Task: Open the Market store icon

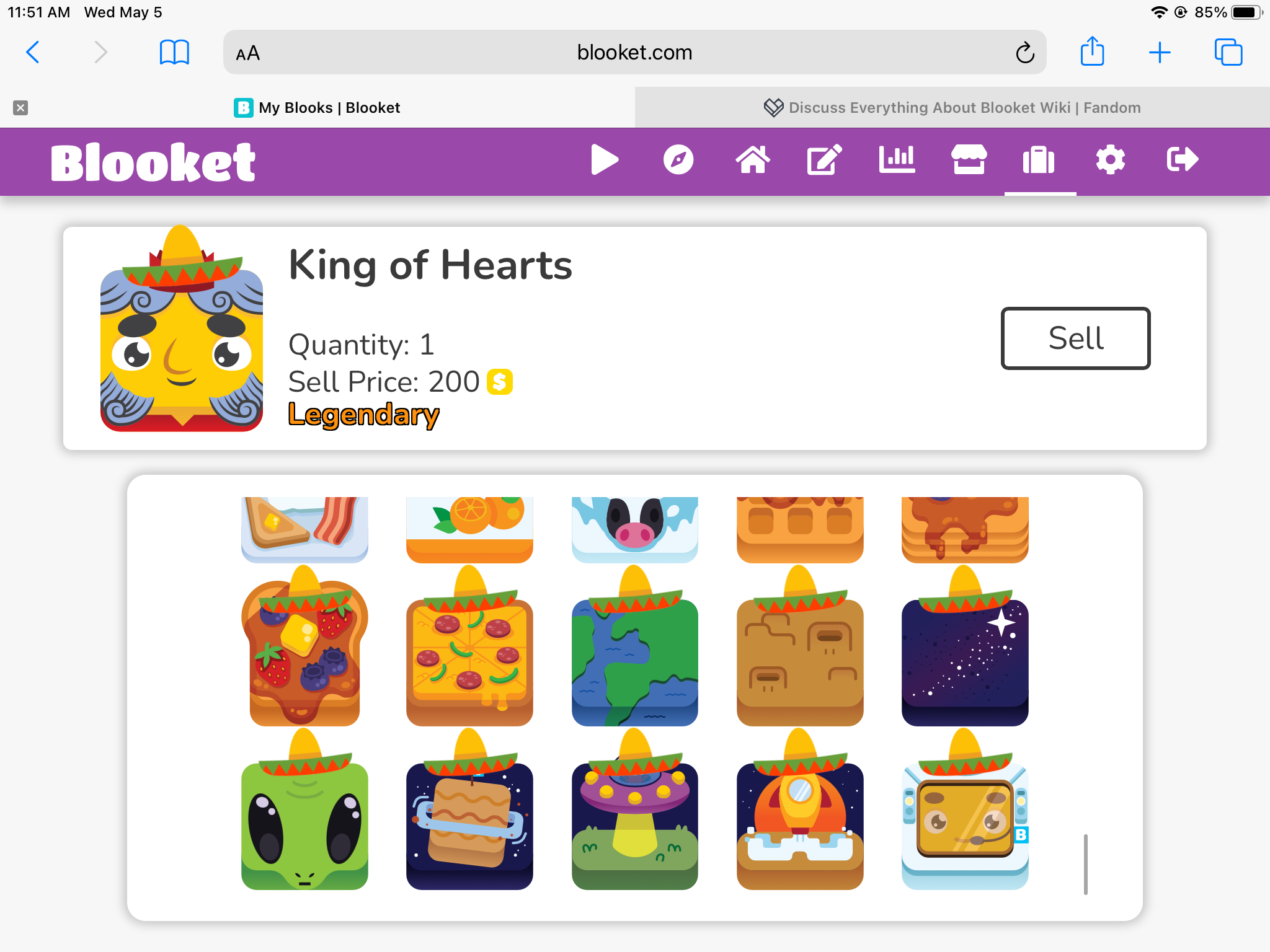Action: (969, 160)
